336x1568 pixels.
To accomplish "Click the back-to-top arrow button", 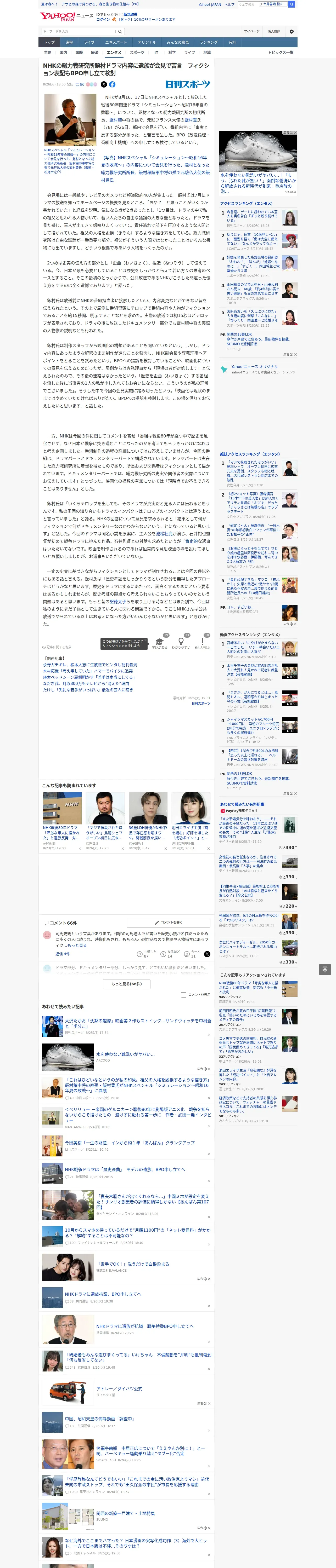I will click(325, 969).
